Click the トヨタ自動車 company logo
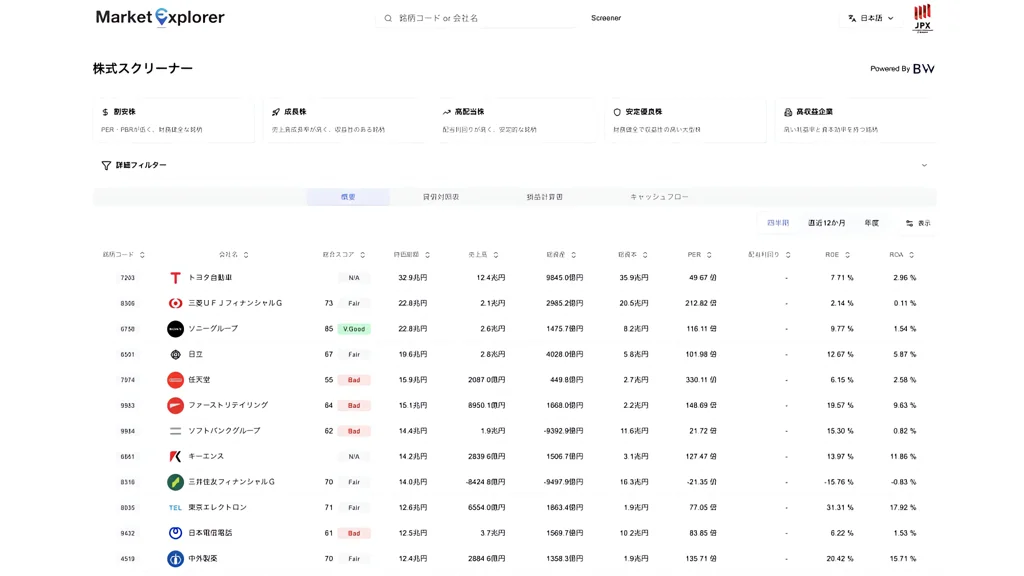The width and height of the screenshot is (1024, 576). coord(175,278)
